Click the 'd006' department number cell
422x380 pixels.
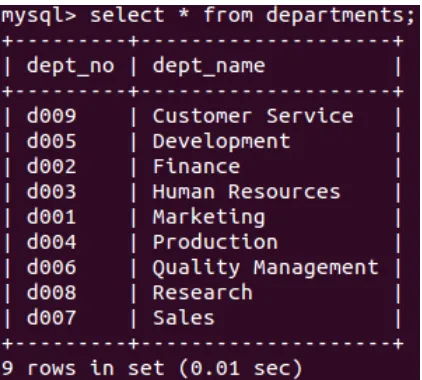click(x=52, y=267)
